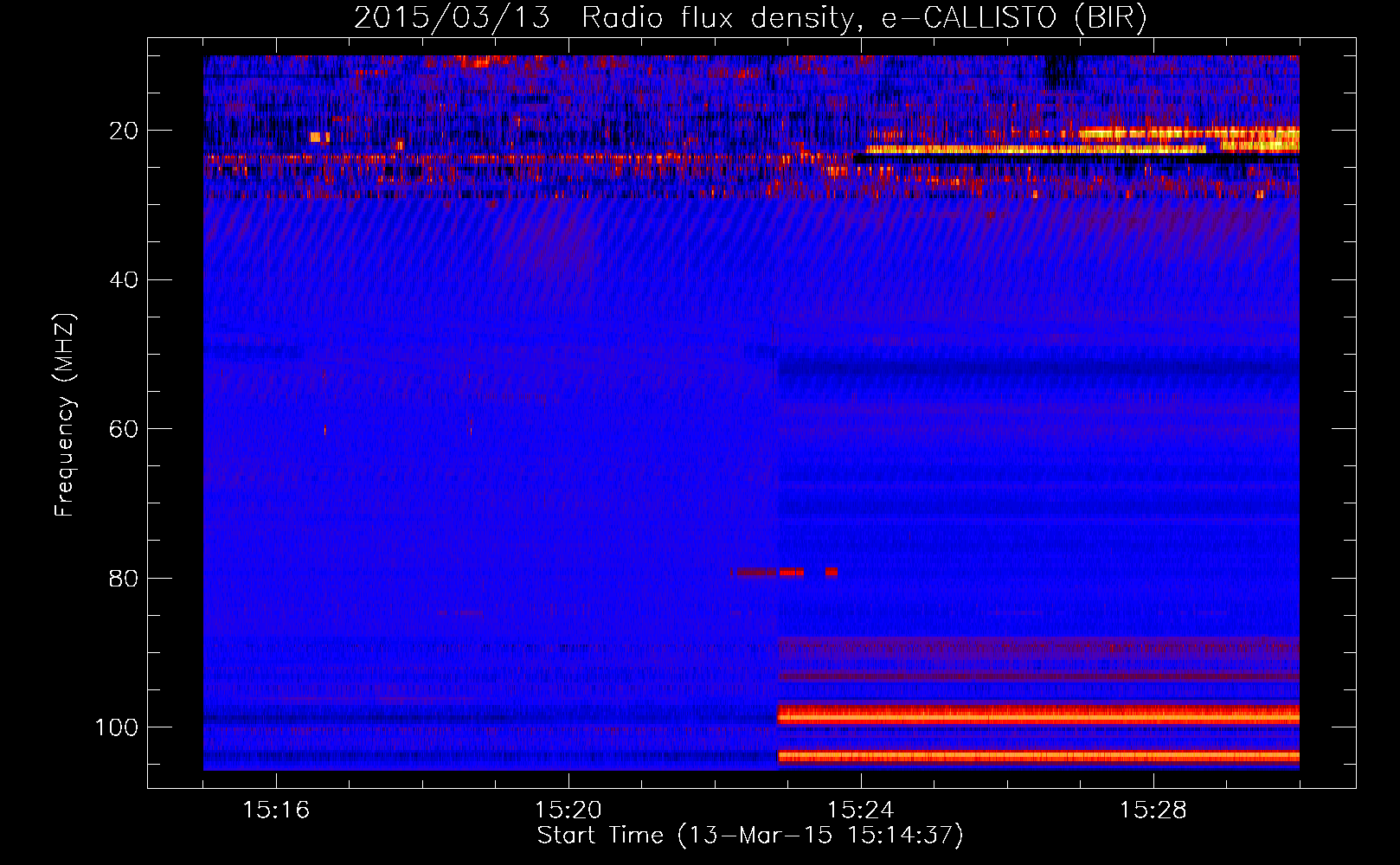
Task: Click the 'Start Time (13-Mar-15 15:14:37)' x-axis label
Action: (x=750, y=836)
